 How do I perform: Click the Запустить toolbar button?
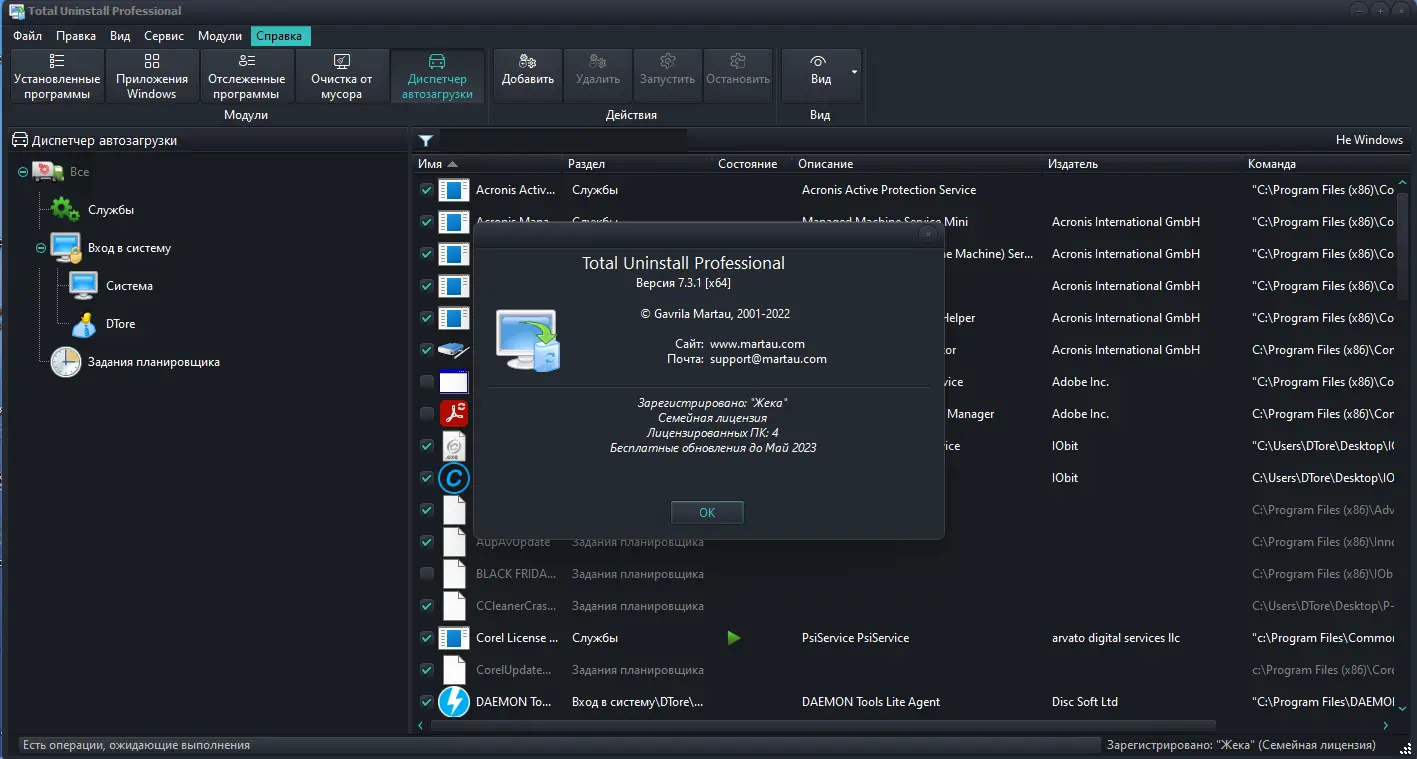(667, 76)
